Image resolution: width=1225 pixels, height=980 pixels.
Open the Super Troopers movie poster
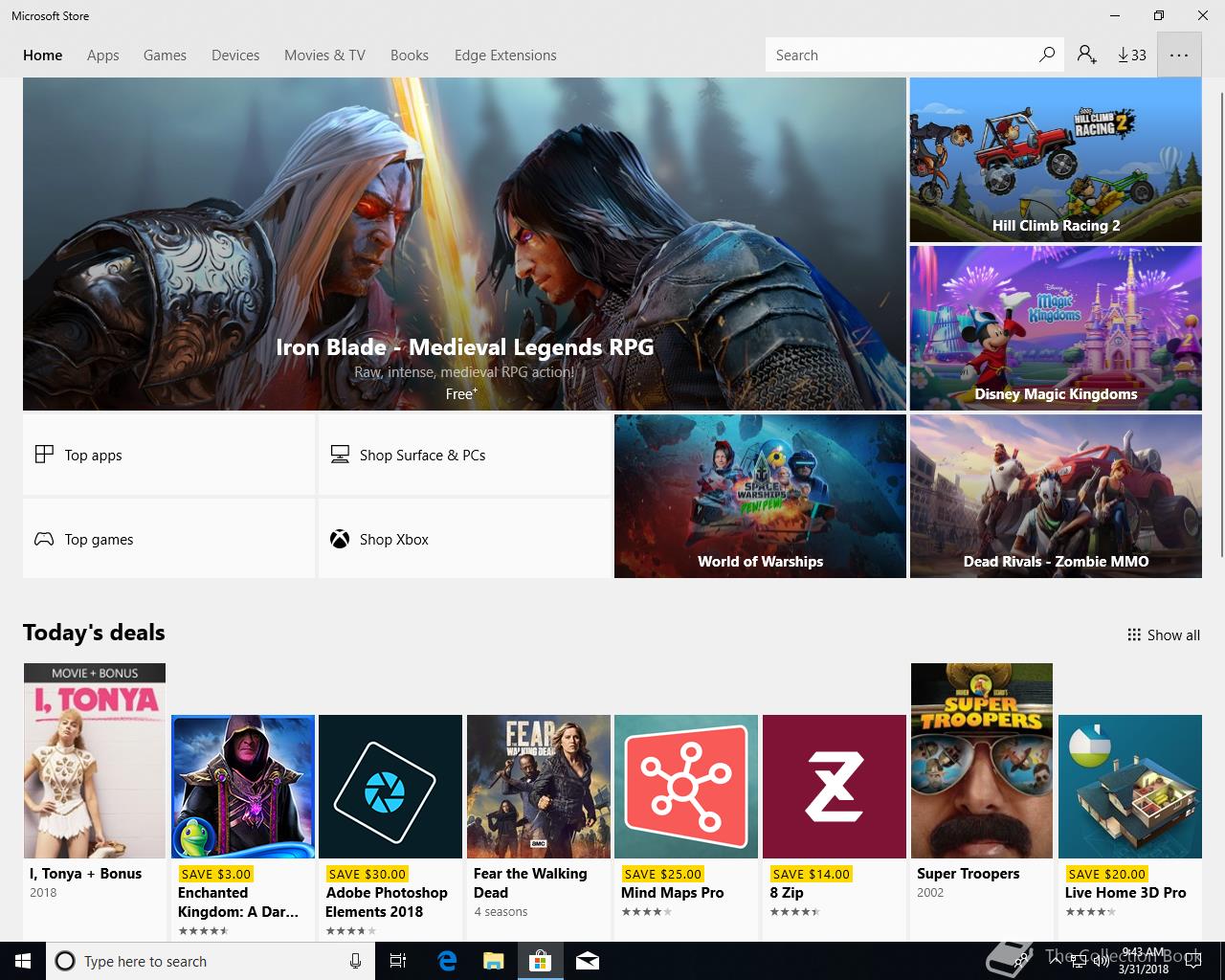[982, 761]
